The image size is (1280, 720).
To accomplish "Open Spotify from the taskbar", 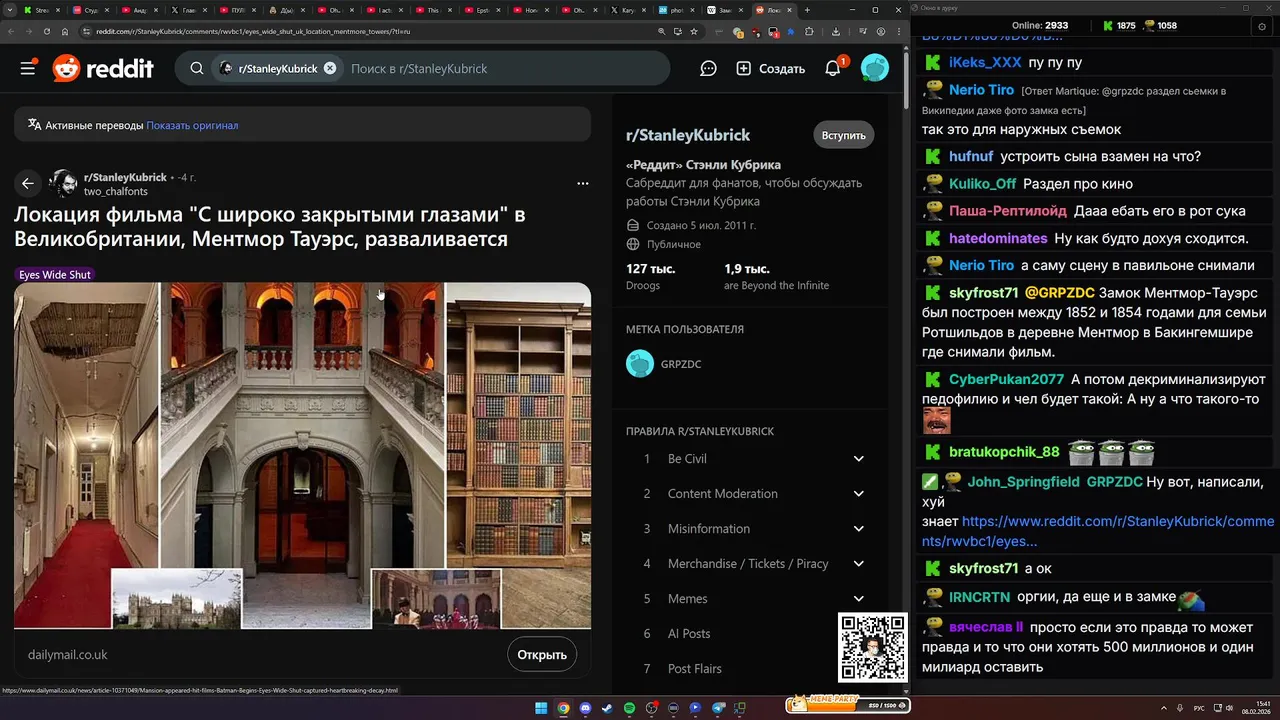I will click(629, 708).
